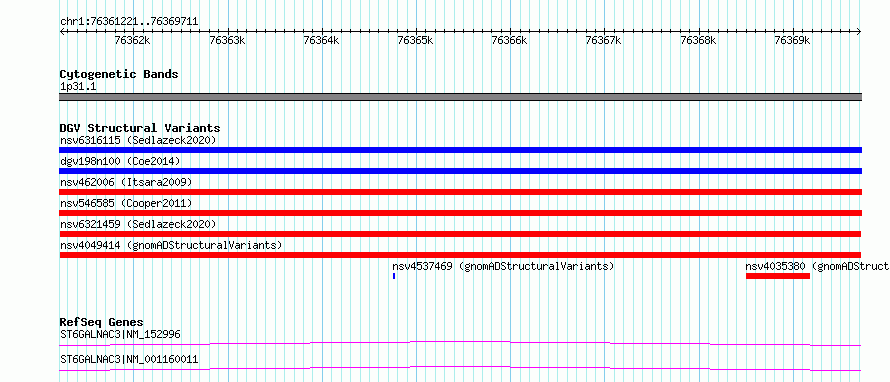
Task: Click the ST6GALNAC3|NM_152996 gene track line
Action: 460,343
